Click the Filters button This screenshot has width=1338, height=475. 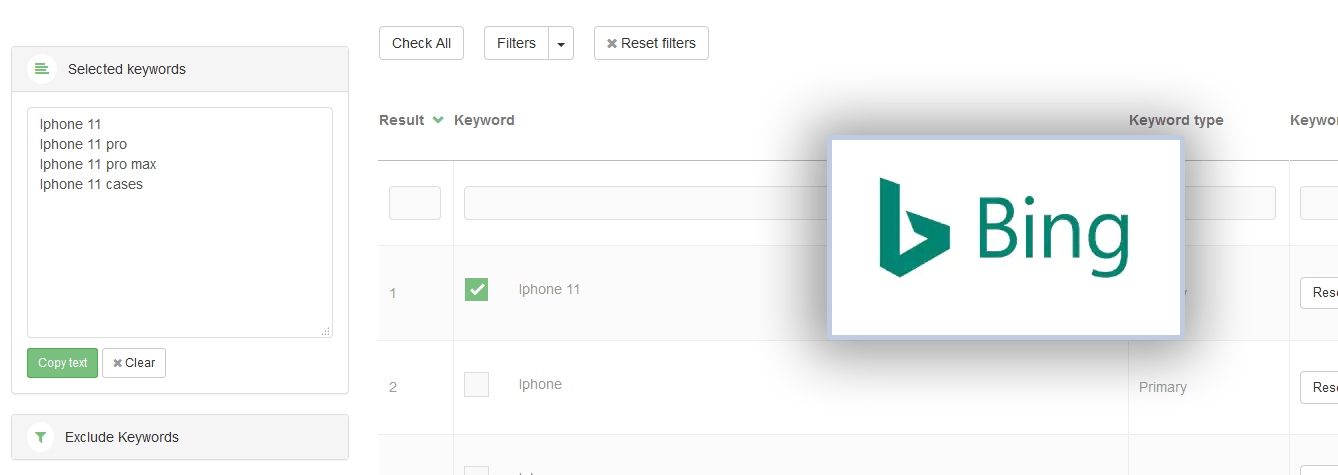[516, 44]
